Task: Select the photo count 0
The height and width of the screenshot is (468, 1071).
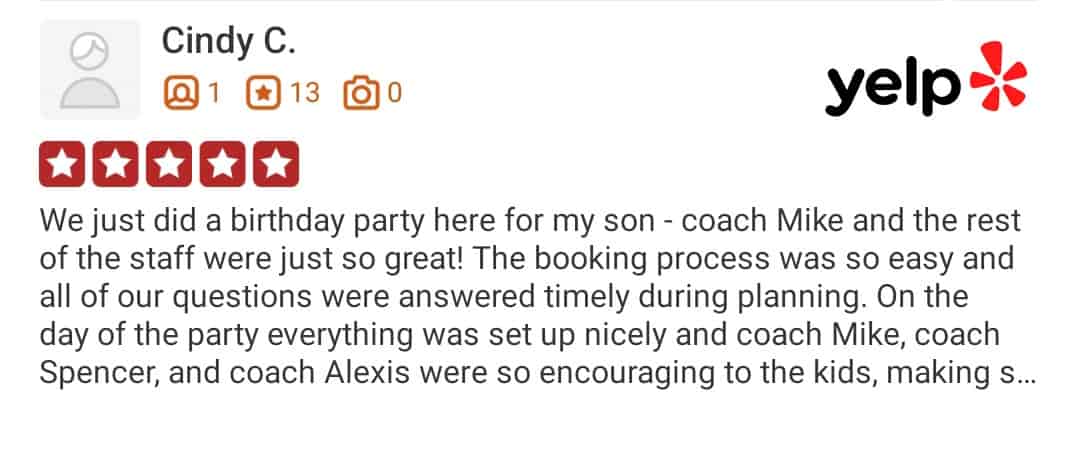Action: 394,93
